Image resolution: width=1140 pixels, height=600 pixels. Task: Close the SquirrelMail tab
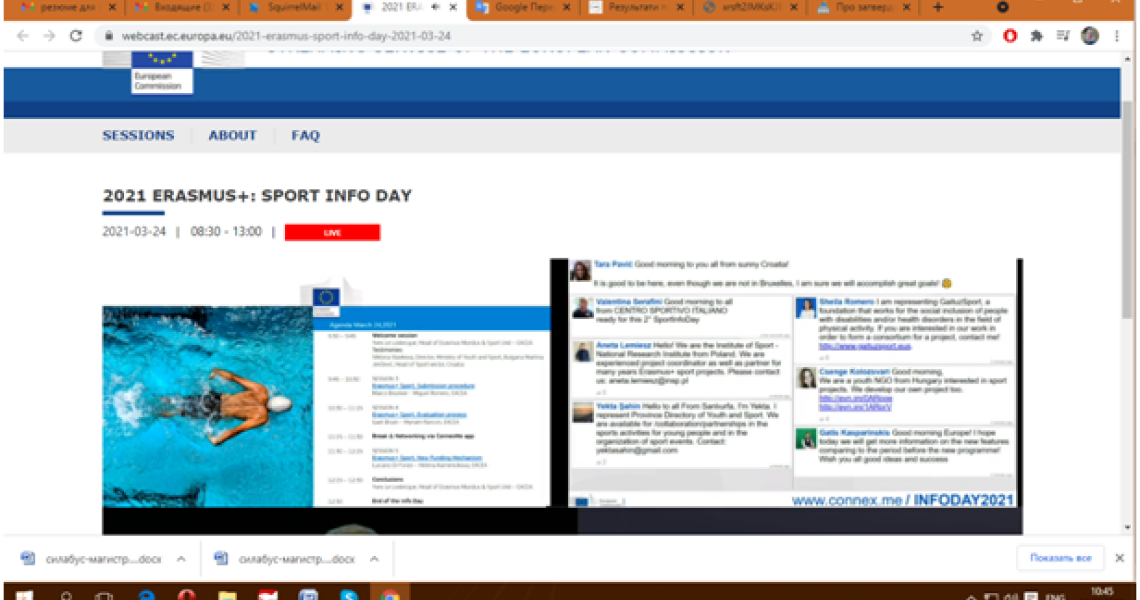339,7
